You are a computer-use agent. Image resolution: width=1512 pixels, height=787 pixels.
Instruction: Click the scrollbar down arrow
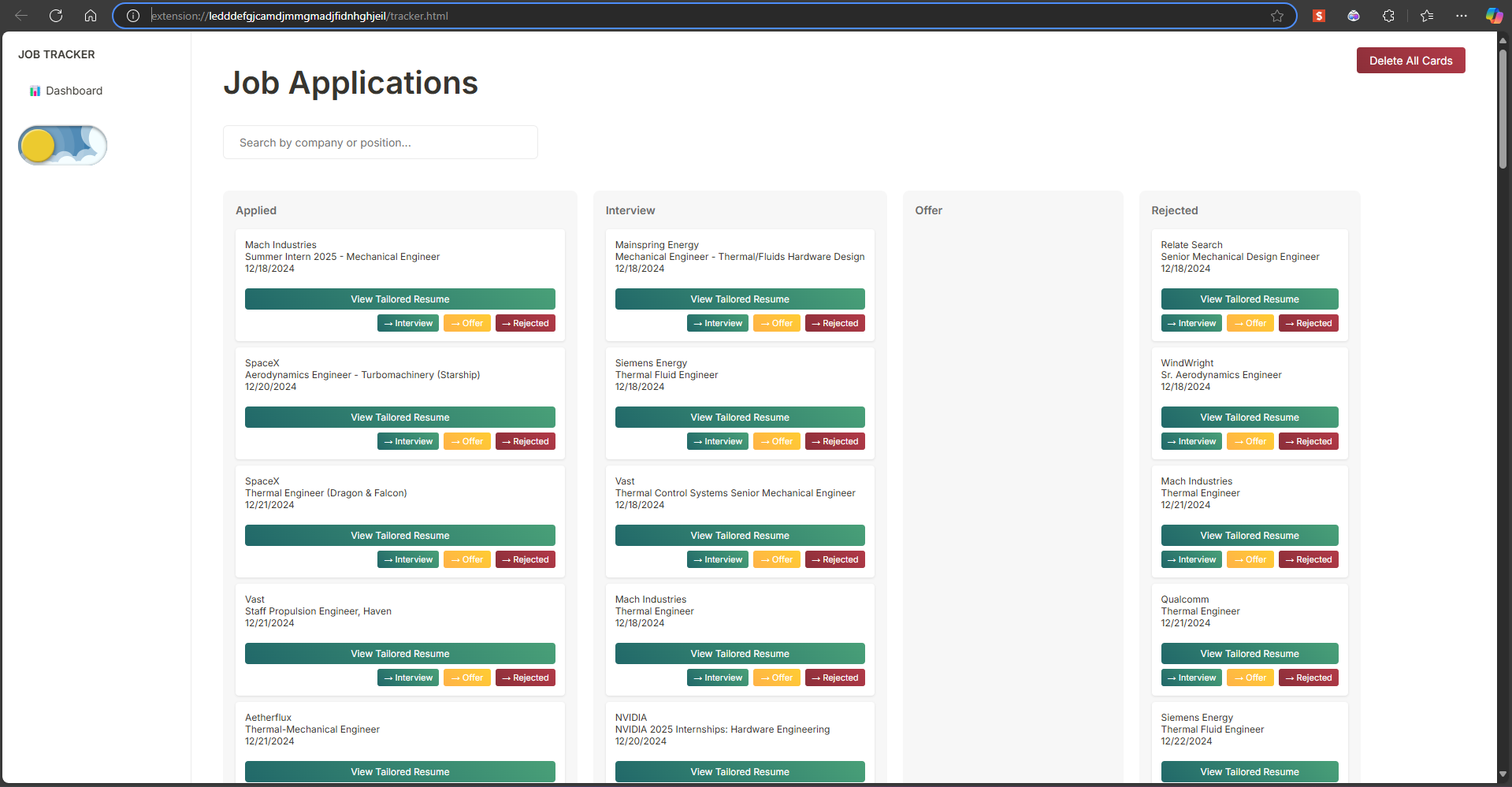click(x=1503, y=775)
